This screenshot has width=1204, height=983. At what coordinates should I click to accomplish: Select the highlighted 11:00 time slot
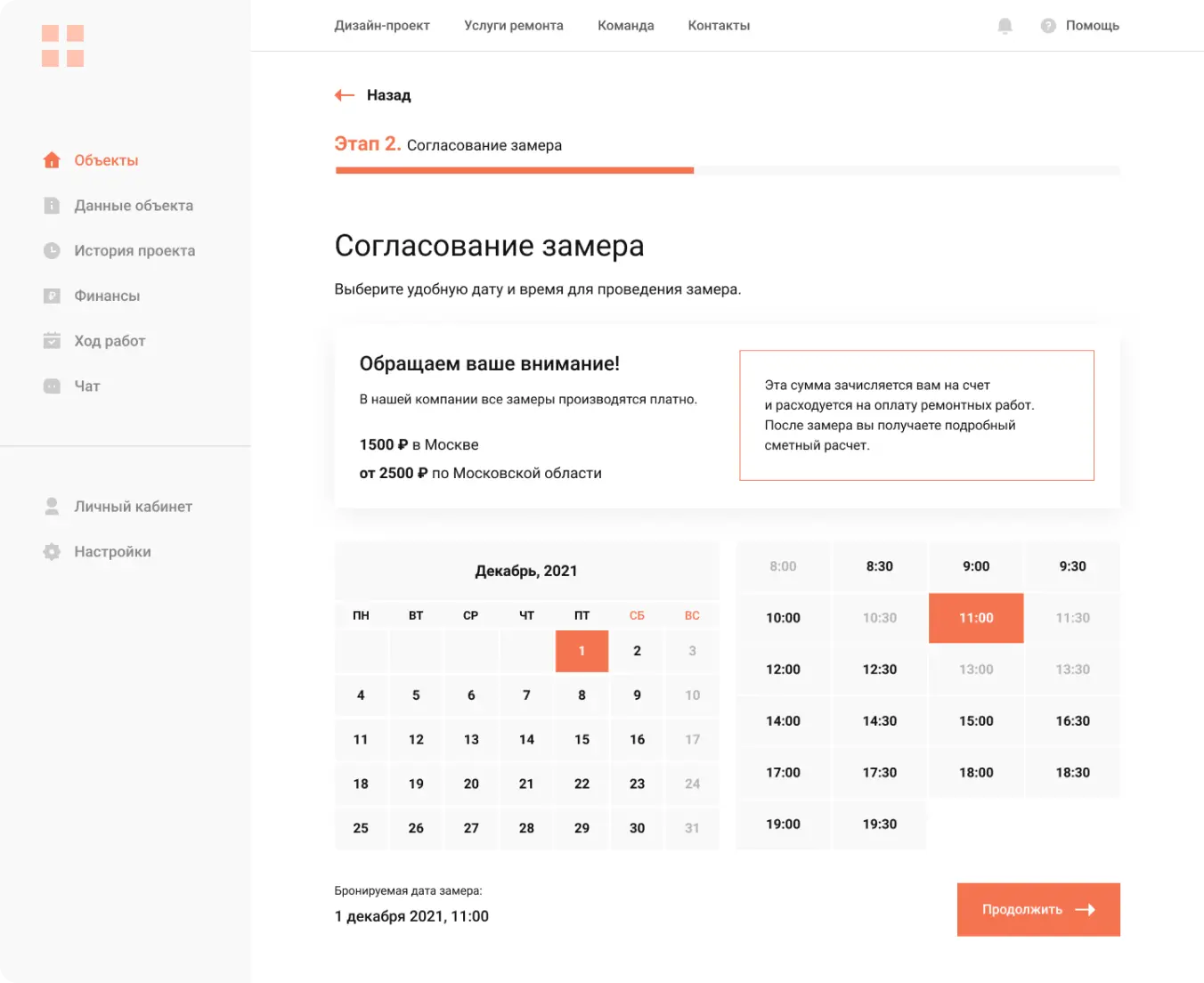[976, 618]
